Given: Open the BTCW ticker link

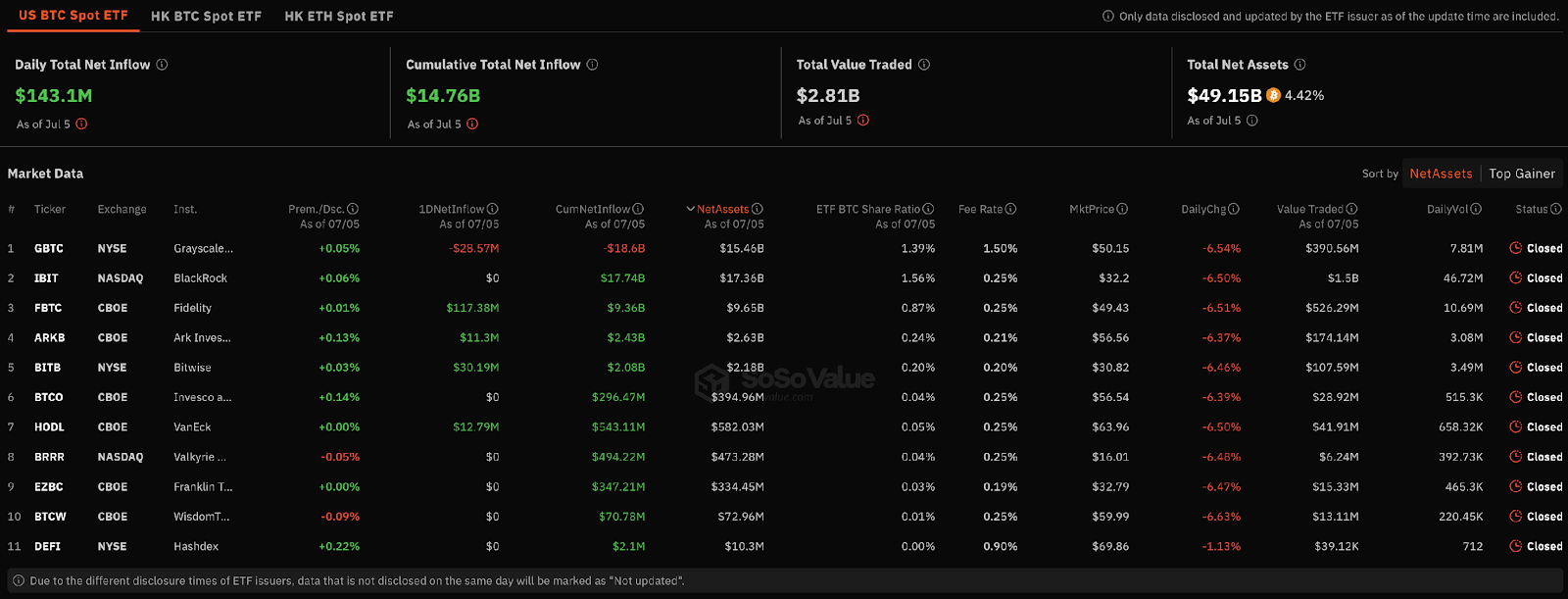Looking at the screenshot, I should pos(50,517).
